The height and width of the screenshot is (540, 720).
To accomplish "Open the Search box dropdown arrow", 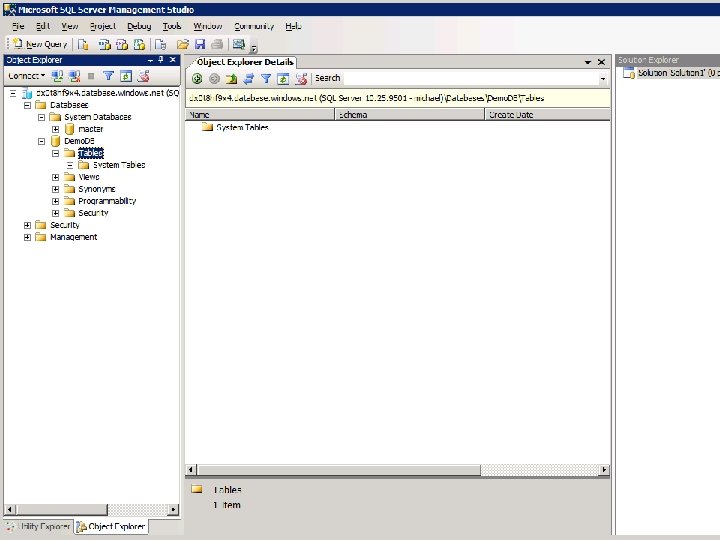I will [603, 79].
